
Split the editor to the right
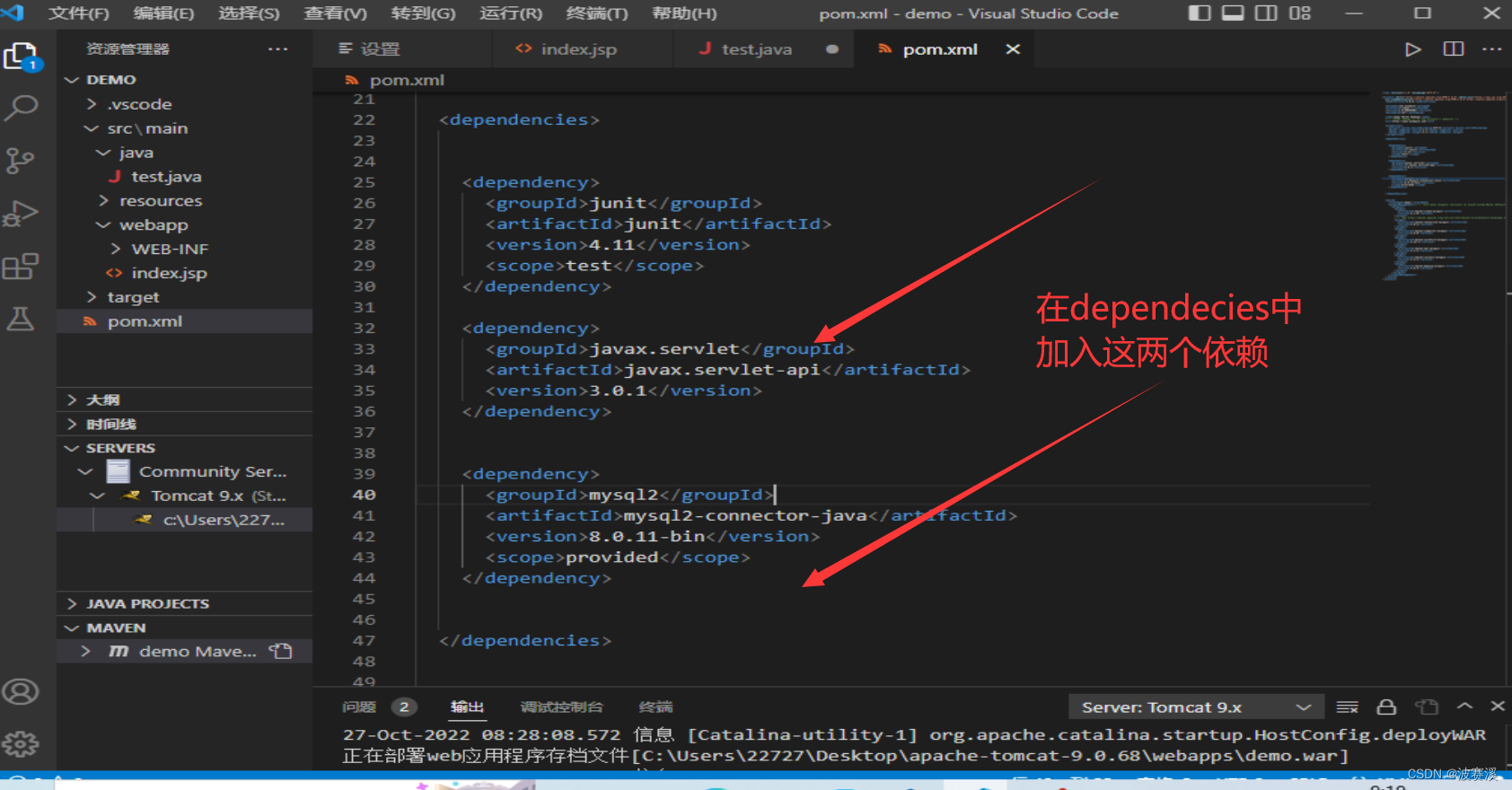click(x=1454, y=49)
